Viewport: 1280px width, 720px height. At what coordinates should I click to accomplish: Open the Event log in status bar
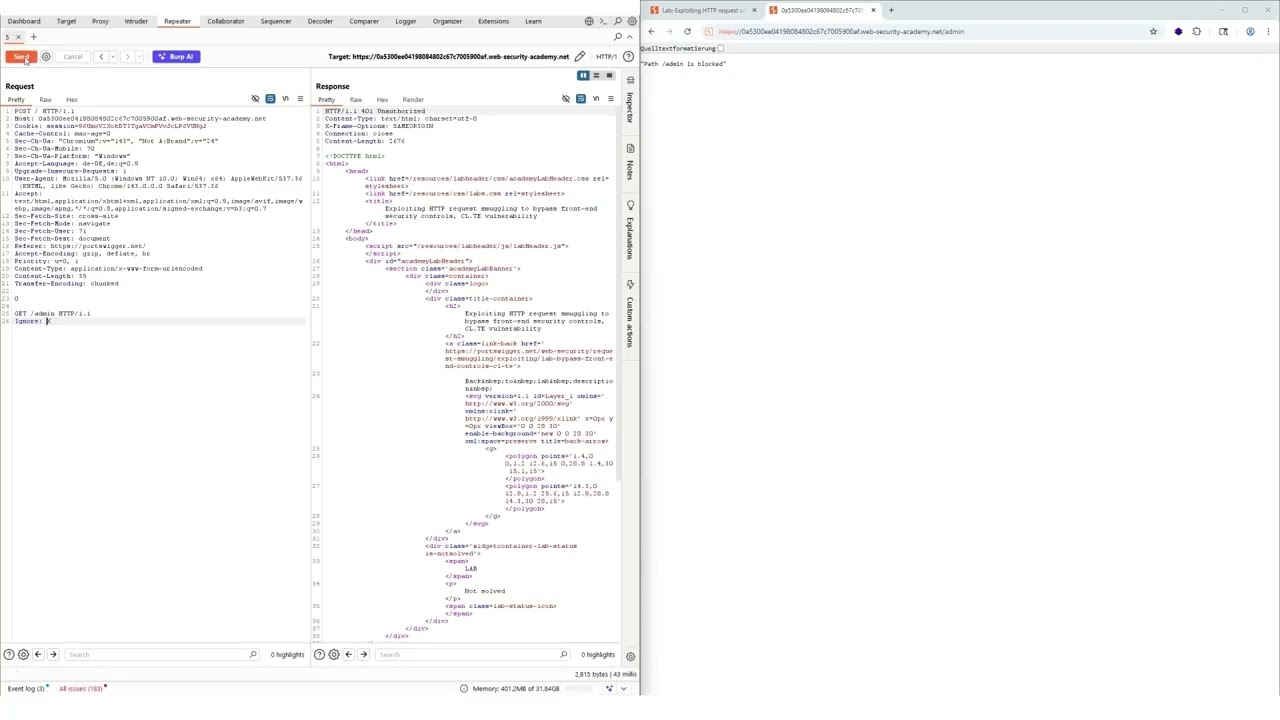click(26, 689)
